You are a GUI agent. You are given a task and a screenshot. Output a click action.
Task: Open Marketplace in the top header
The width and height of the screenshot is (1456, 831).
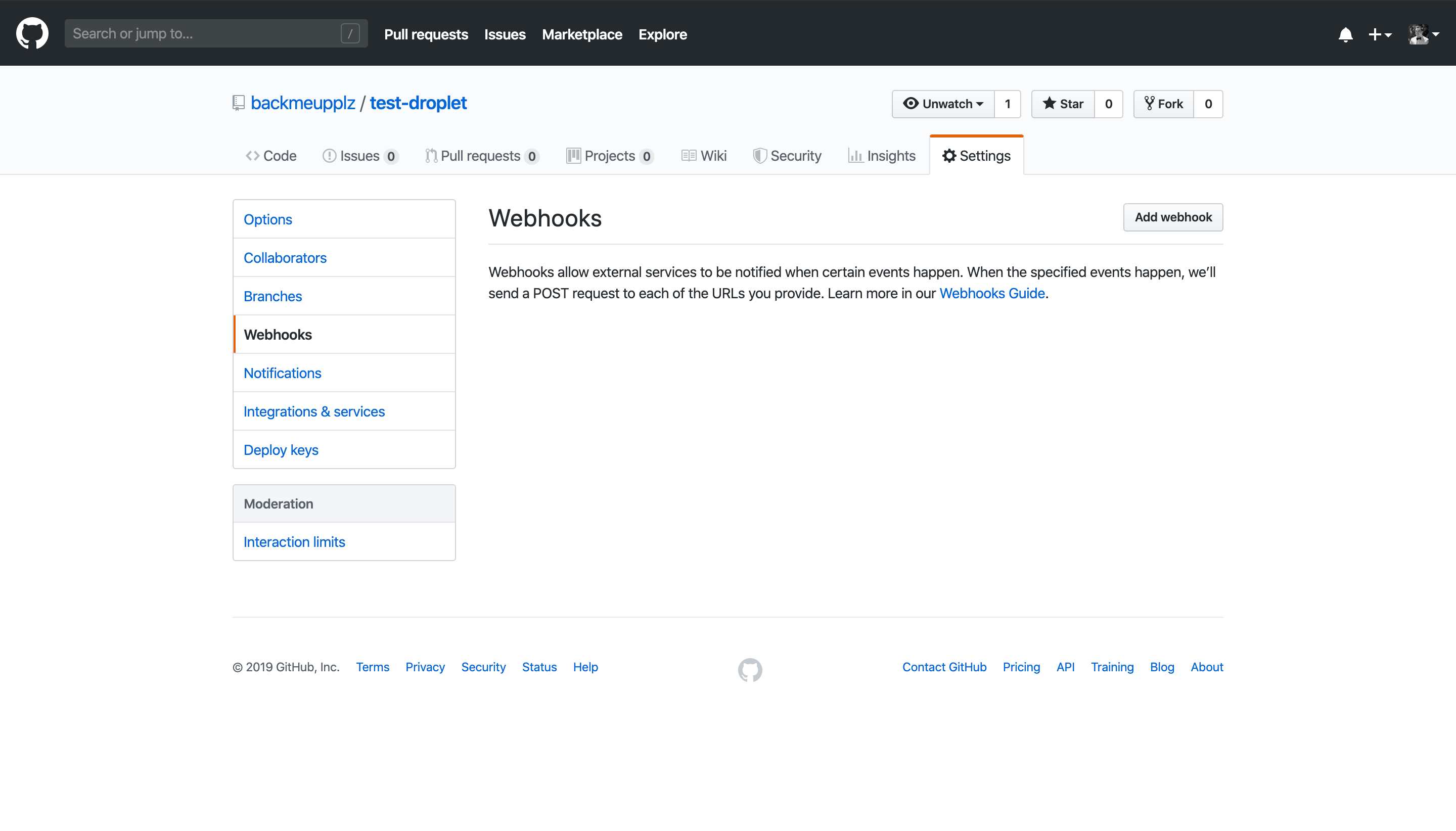[x=581, y=34]
